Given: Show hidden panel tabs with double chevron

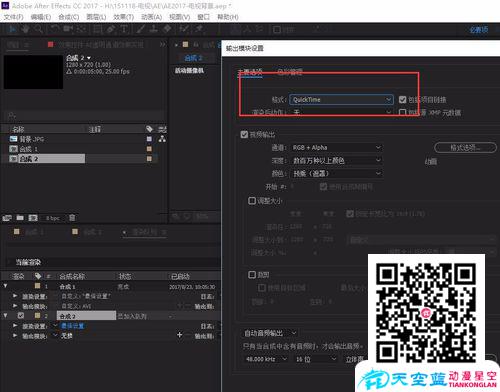Looking at the screenshot, I should click(x=163, y=44).
